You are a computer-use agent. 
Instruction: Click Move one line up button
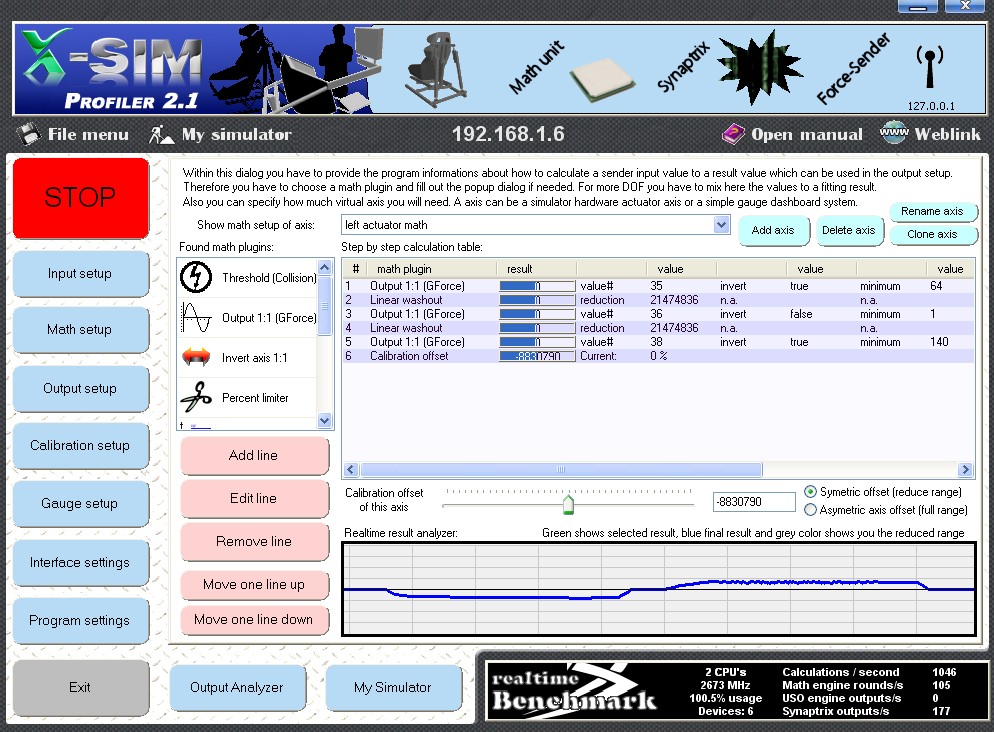tap(254, 584)
